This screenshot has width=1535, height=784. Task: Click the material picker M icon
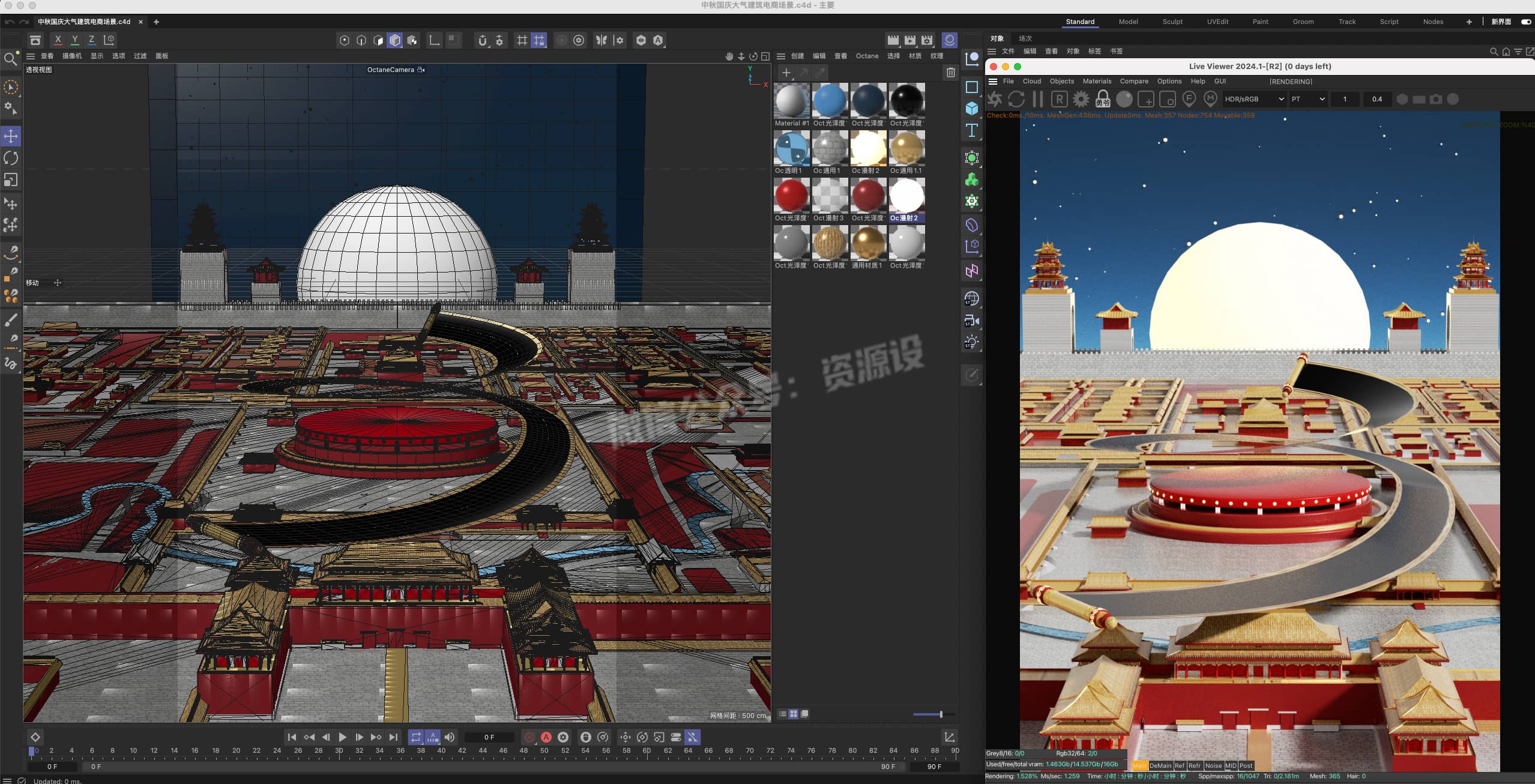pos(1210,99)
